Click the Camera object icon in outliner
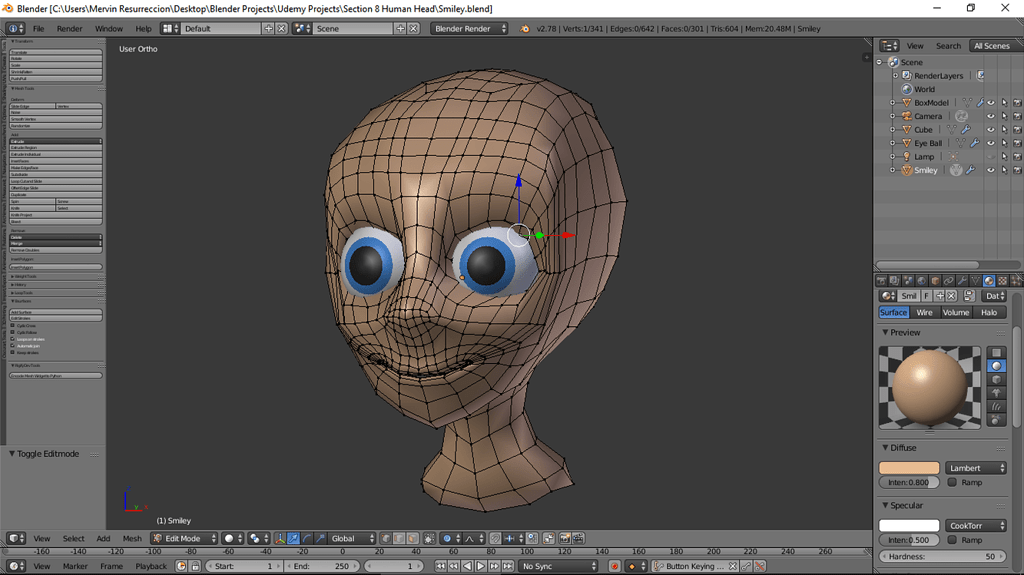 (906, 116)
